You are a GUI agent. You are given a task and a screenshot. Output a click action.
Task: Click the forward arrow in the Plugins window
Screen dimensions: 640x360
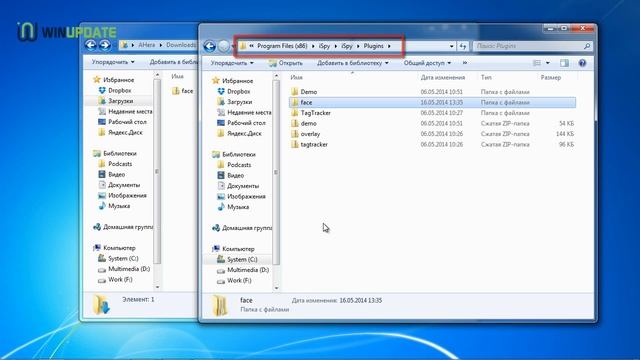pos(224,46)
